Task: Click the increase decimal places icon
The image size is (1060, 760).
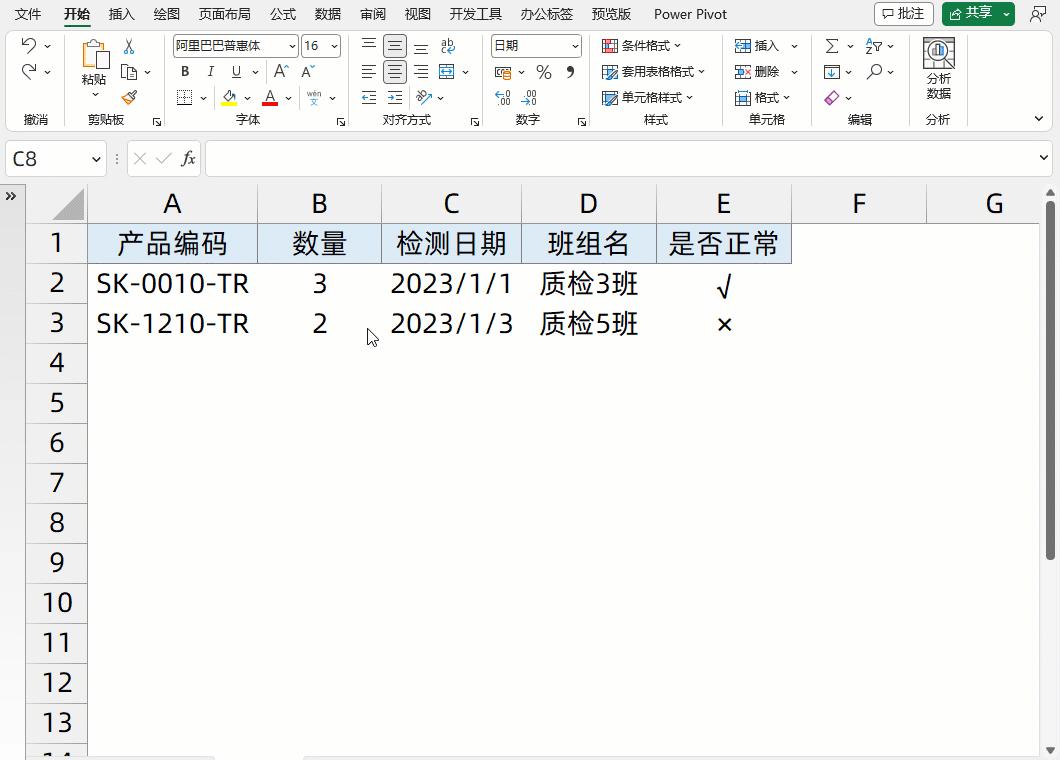Action: click(x=503, y=95)
